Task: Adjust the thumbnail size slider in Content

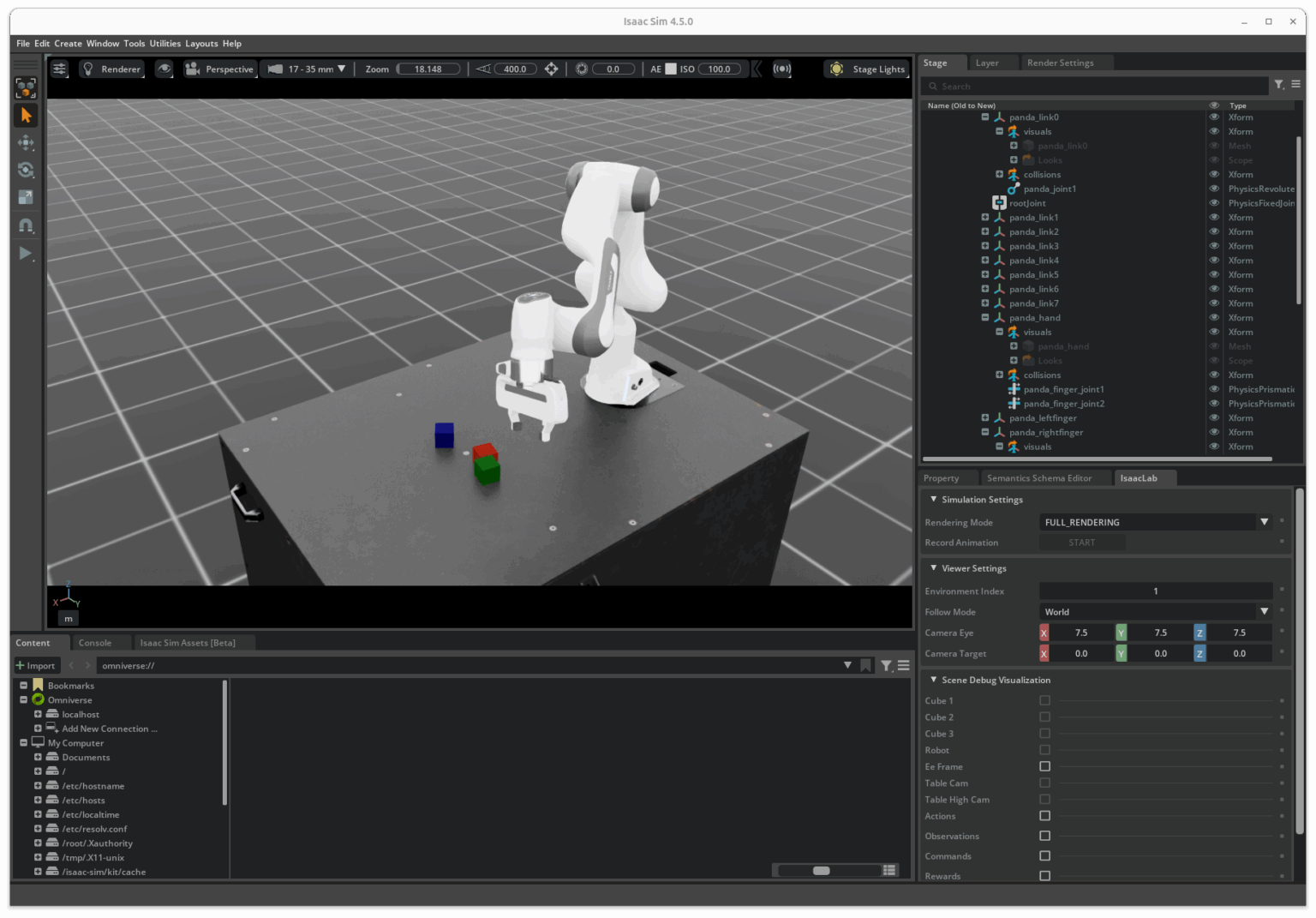Action: [x=821, y=871]
